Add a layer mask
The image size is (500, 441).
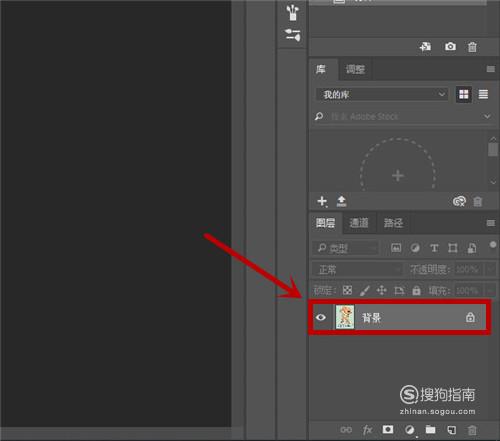click(x=388, y=429)
